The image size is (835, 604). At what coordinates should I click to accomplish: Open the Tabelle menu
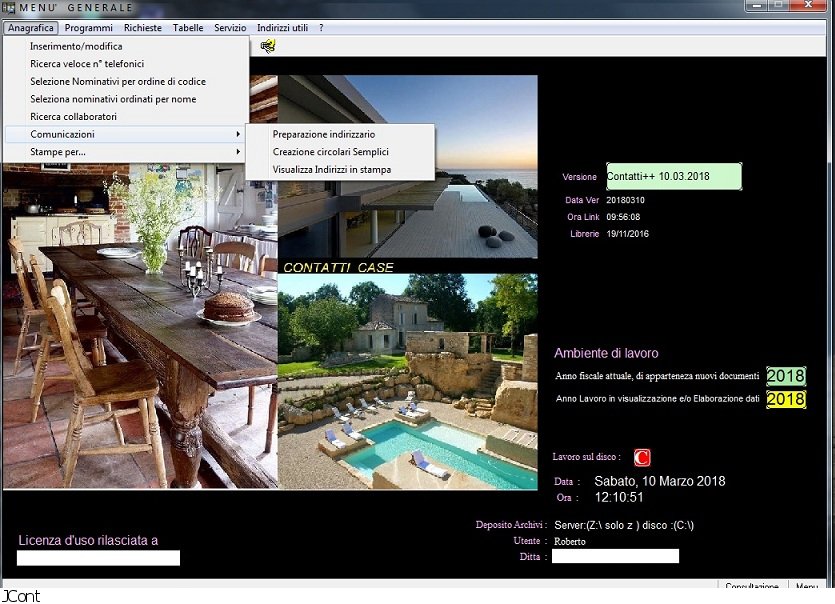(187, 28)
